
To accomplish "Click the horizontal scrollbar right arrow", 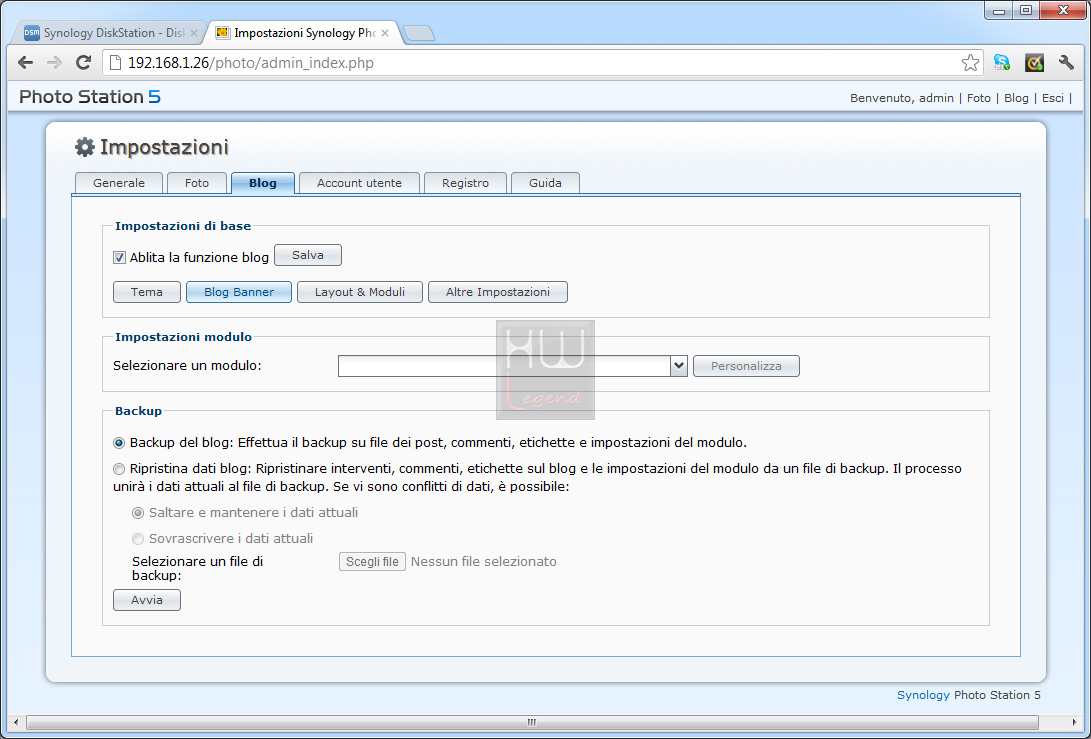I will 1074,722.
